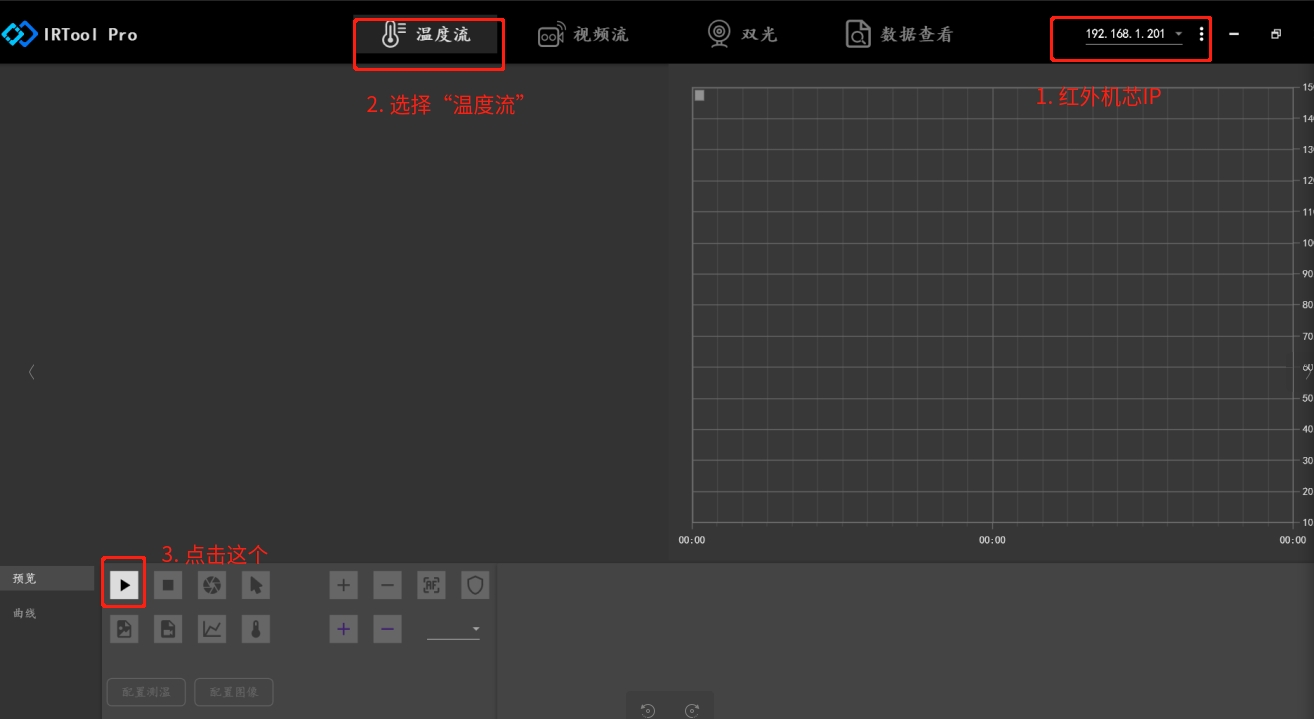Click the grey plus button, top row
1314x719 pixels.
343,585
